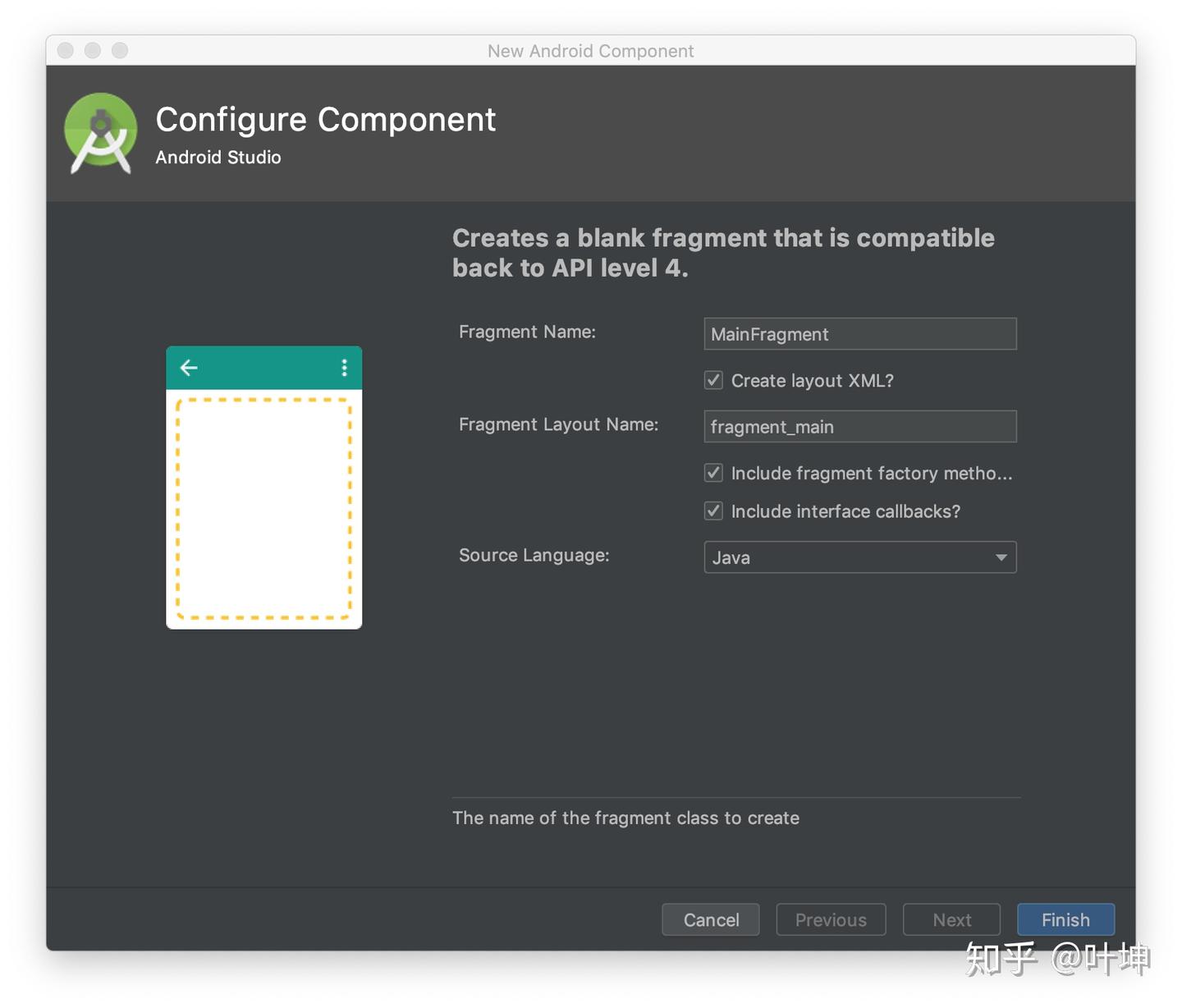This screenshot has height=1008, width=1182.
Task: Click the back arrow in fragment preview
Action: pyautogui.click(x=189, y=368)
